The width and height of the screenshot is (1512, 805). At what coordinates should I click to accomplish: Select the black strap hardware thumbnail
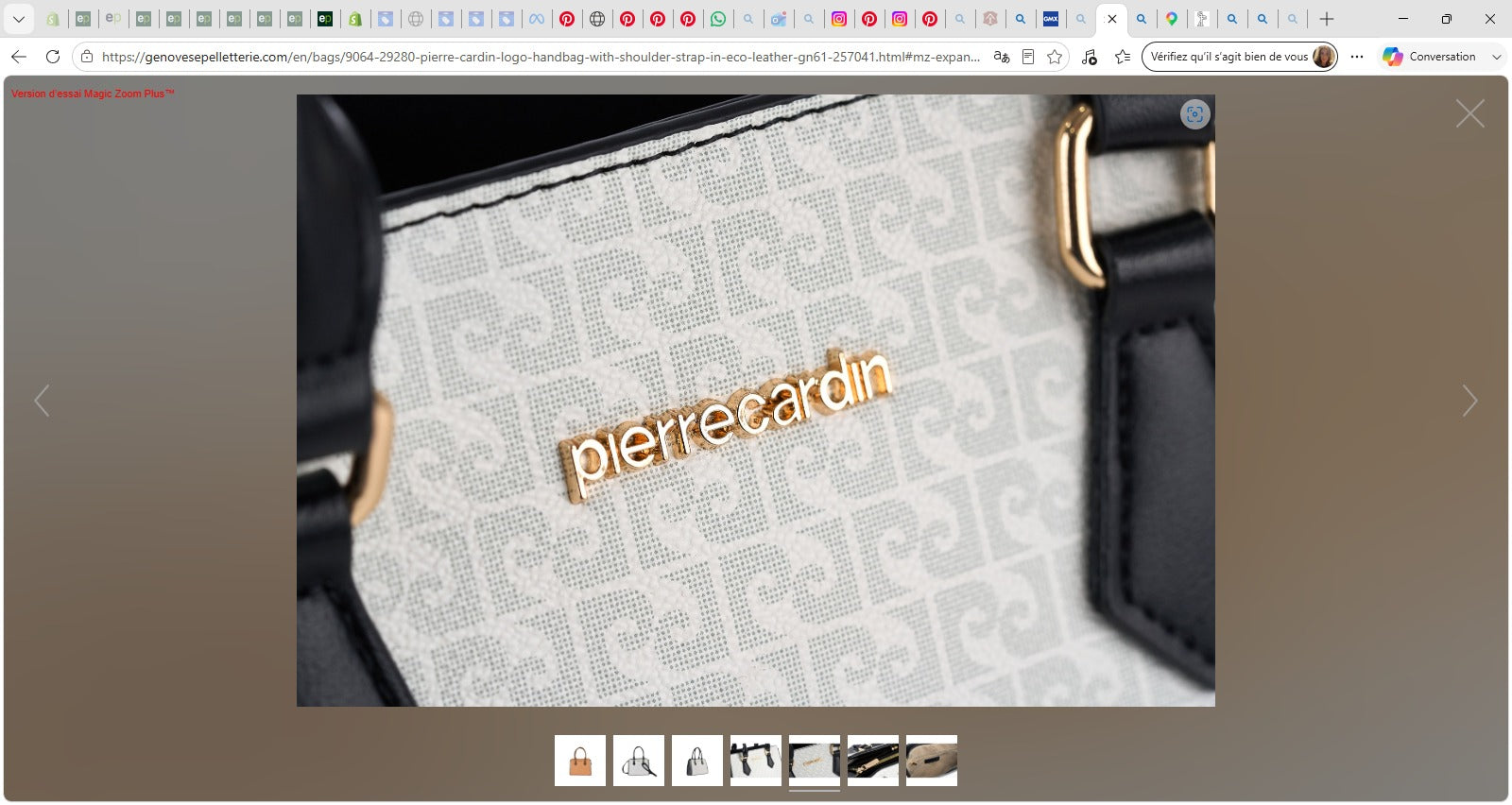pos(873,761)
